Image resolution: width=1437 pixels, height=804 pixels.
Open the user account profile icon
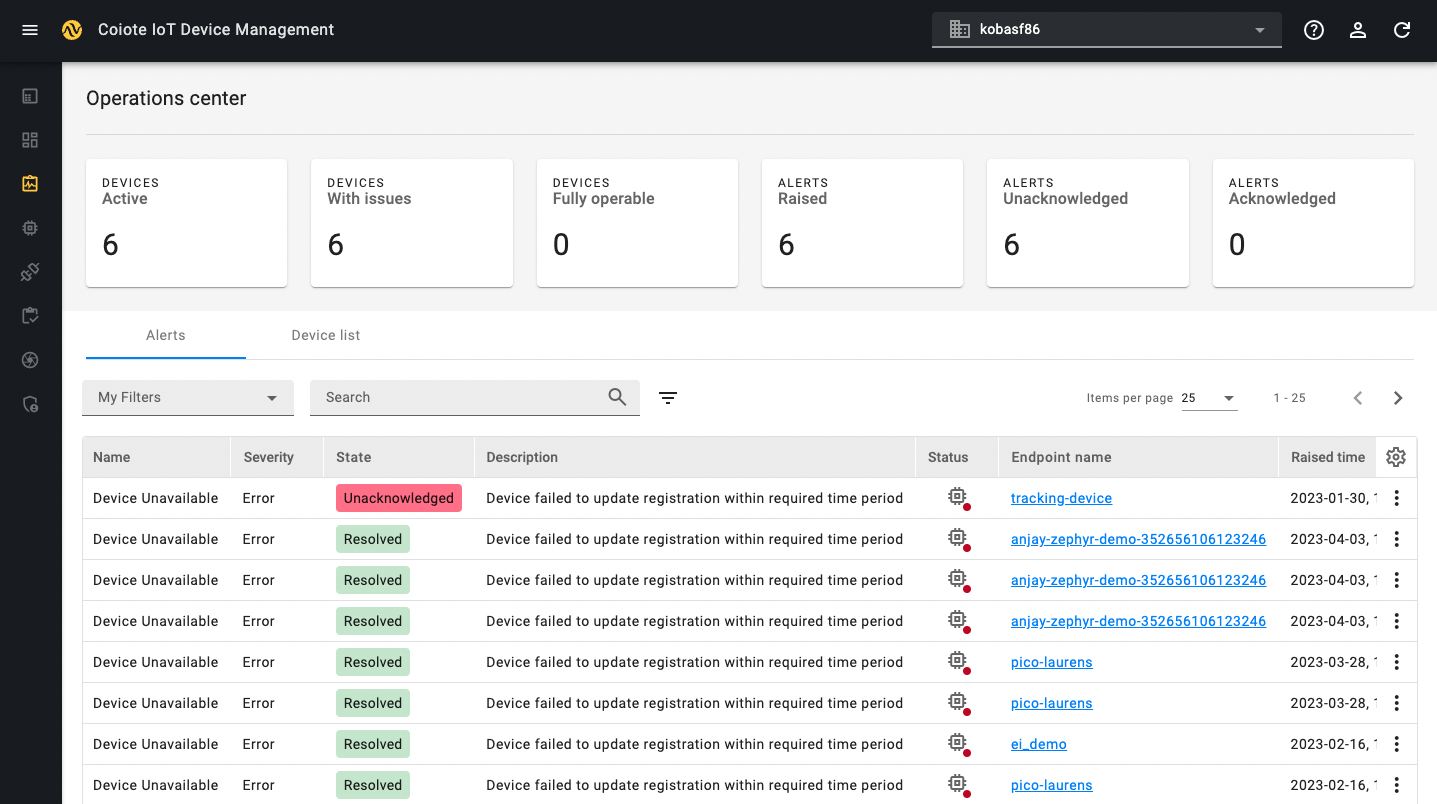(1358, 30)
